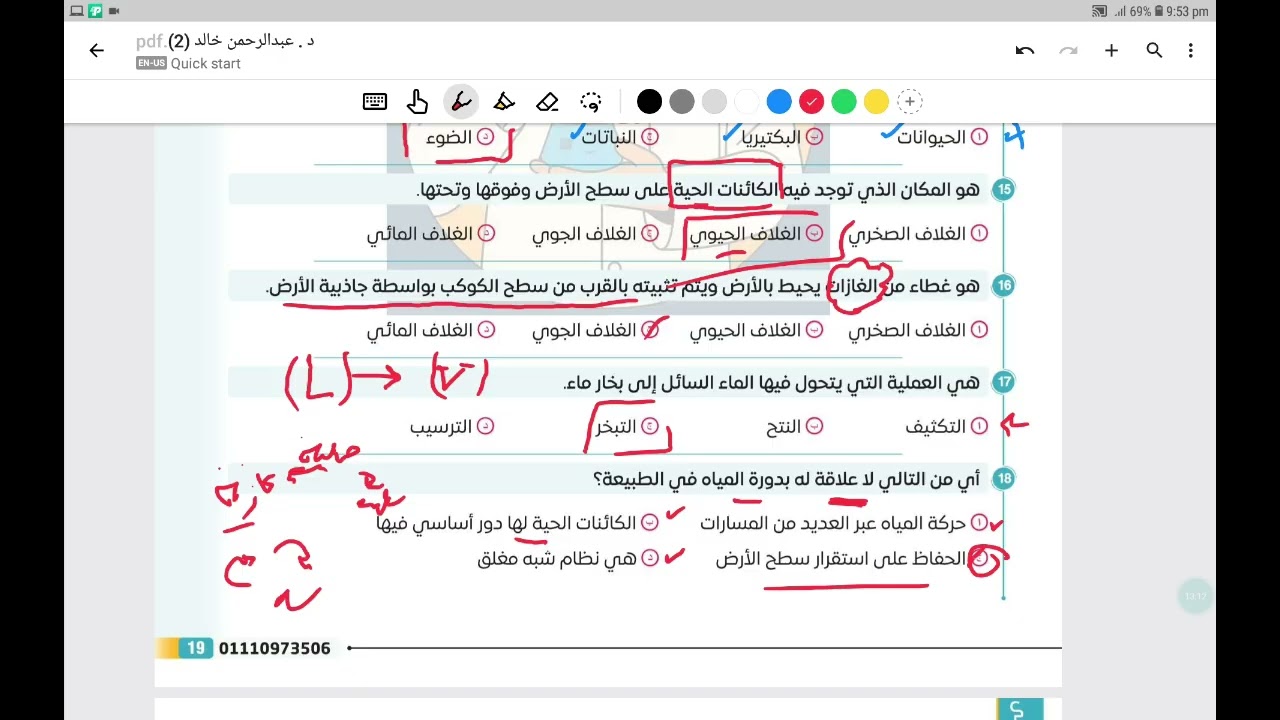Tap the question 18 number badge
This screenshot has width=1280, height=720.
(x=1003, y=479)
